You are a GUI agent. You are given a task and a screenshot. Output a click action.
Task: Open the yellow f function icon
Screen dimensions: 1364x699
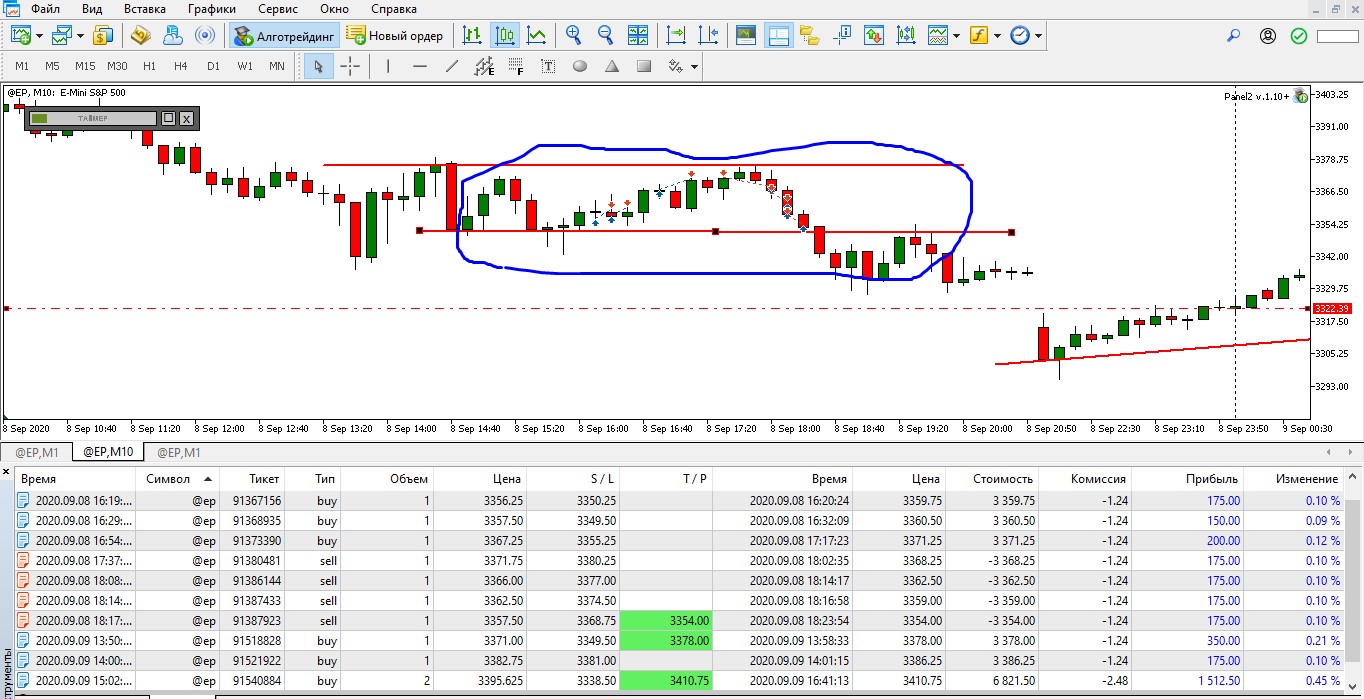[x=978, y=36]
